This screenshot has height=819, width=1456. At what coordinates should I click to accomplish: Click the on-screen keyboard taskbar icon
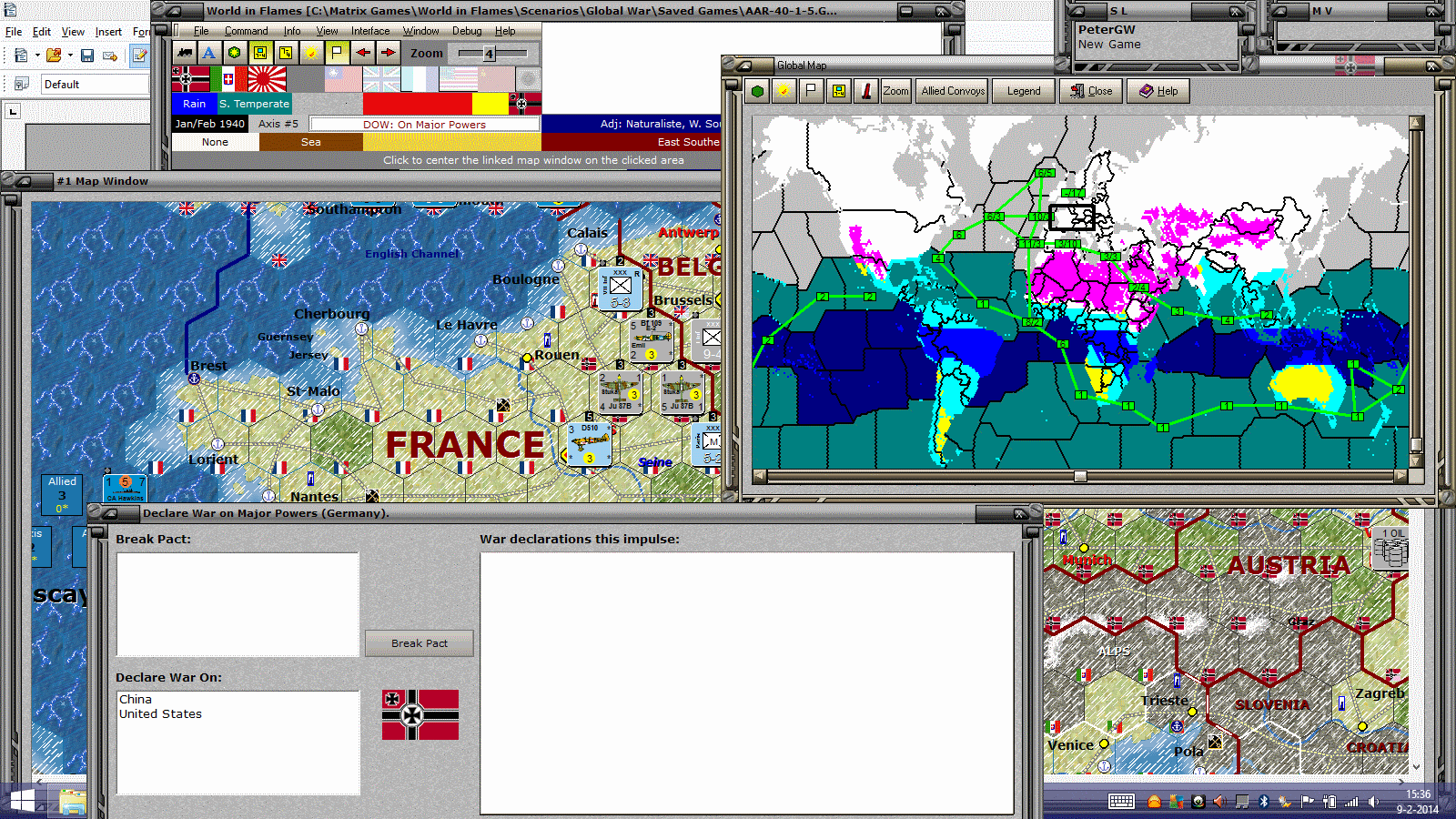(1121, 802)
